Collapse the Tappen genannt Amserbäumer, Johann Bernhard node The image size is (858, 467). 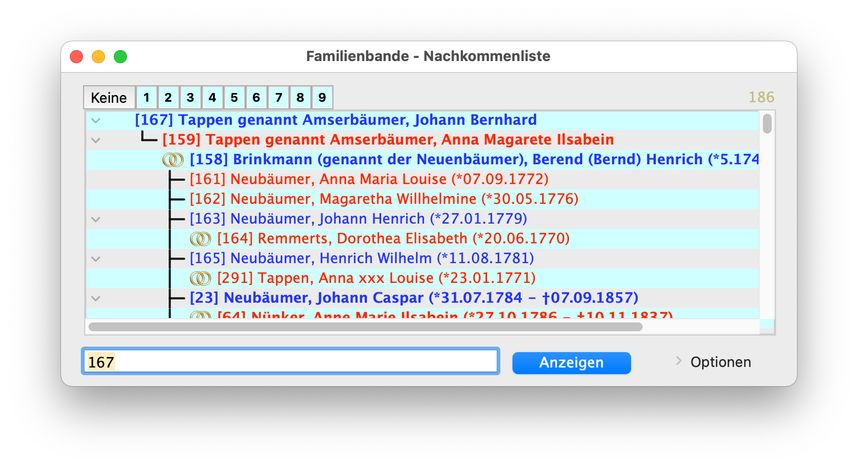96,121
